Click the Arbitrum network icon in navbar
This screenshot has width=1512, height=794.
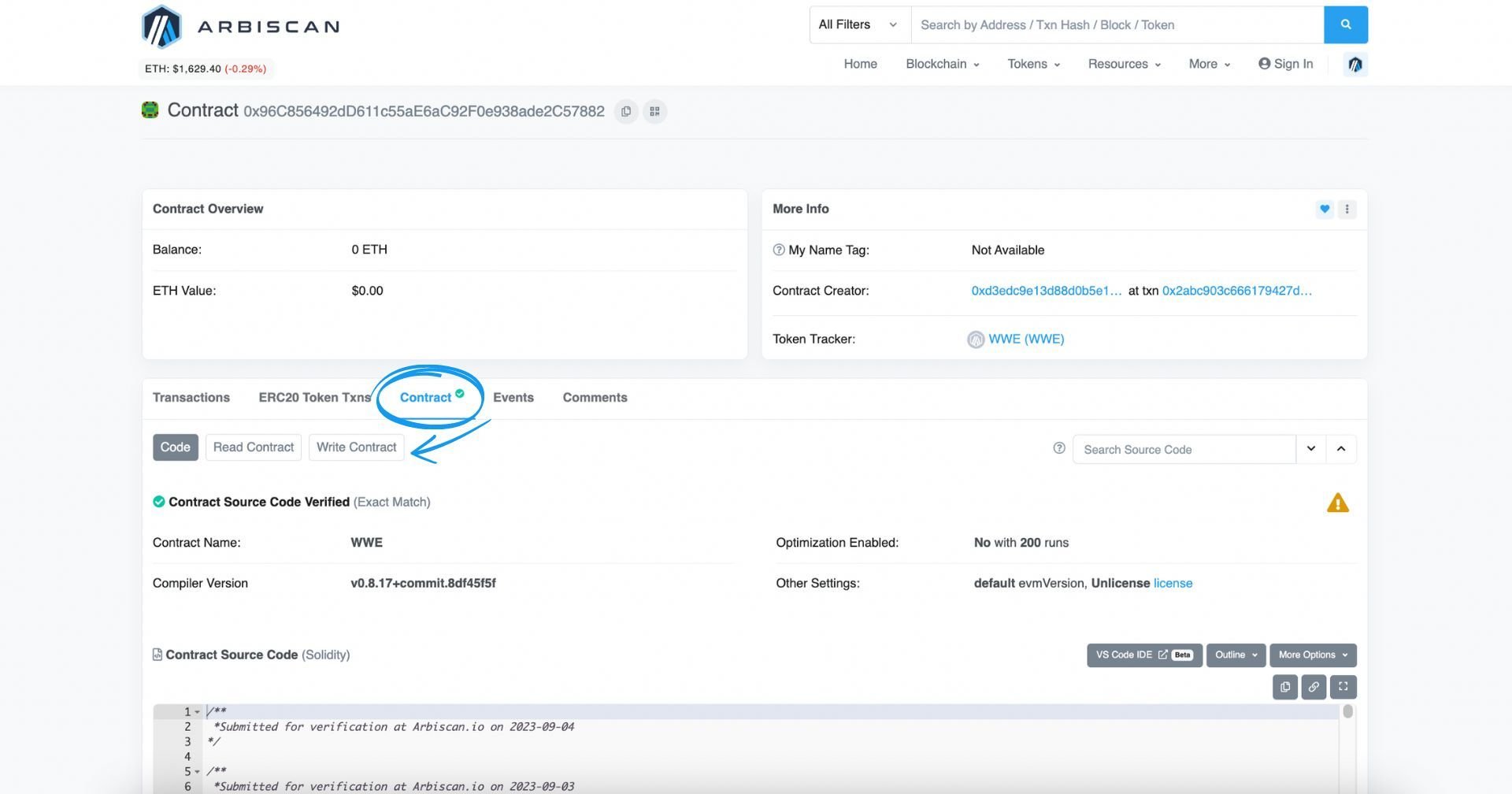[1355, 64]
